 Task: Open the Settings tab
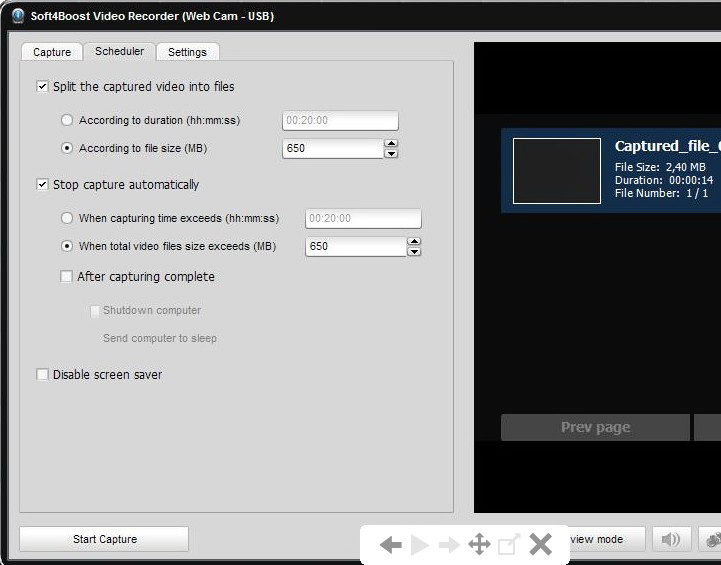[187, 52]
